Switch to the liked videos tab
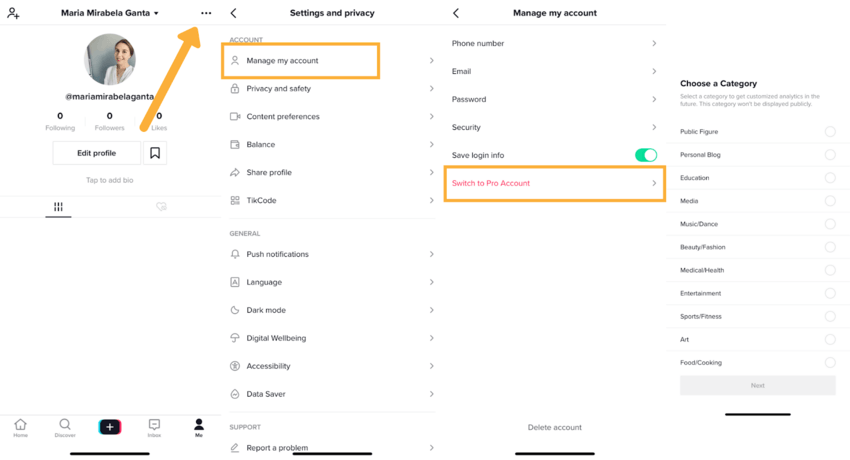 161,206
